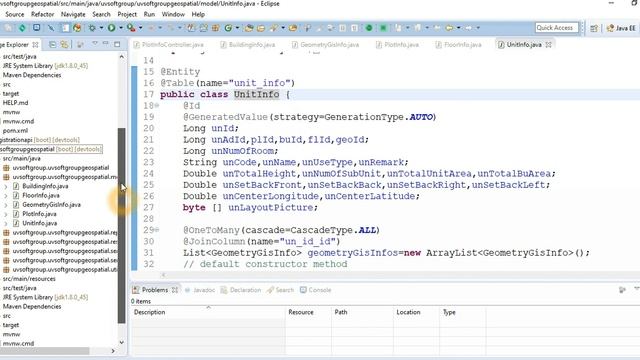Screen dimensions: 640x360
Task: Click the Open Task icon
Action: point(261,28)
